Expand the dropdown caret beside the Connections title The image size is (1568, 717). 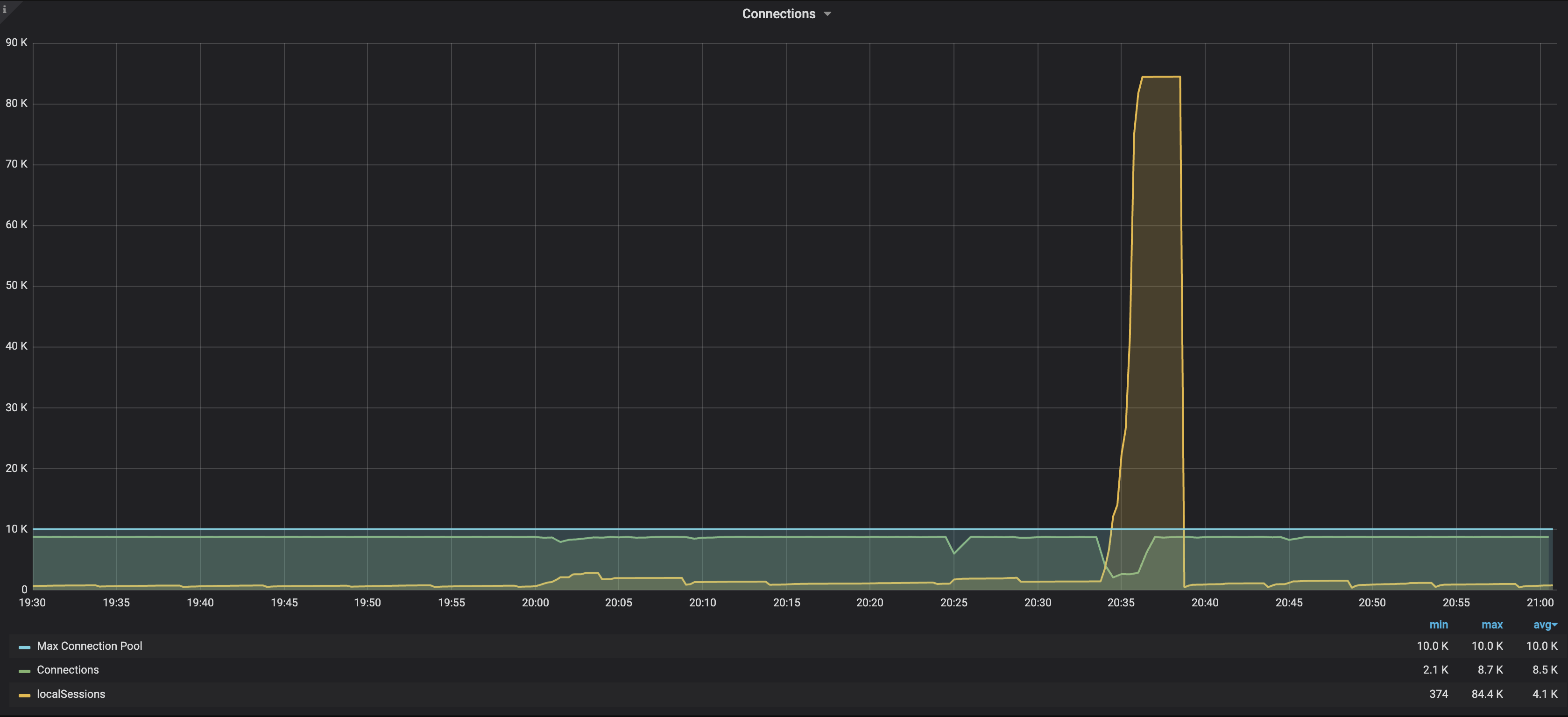(x=827, y=14)
